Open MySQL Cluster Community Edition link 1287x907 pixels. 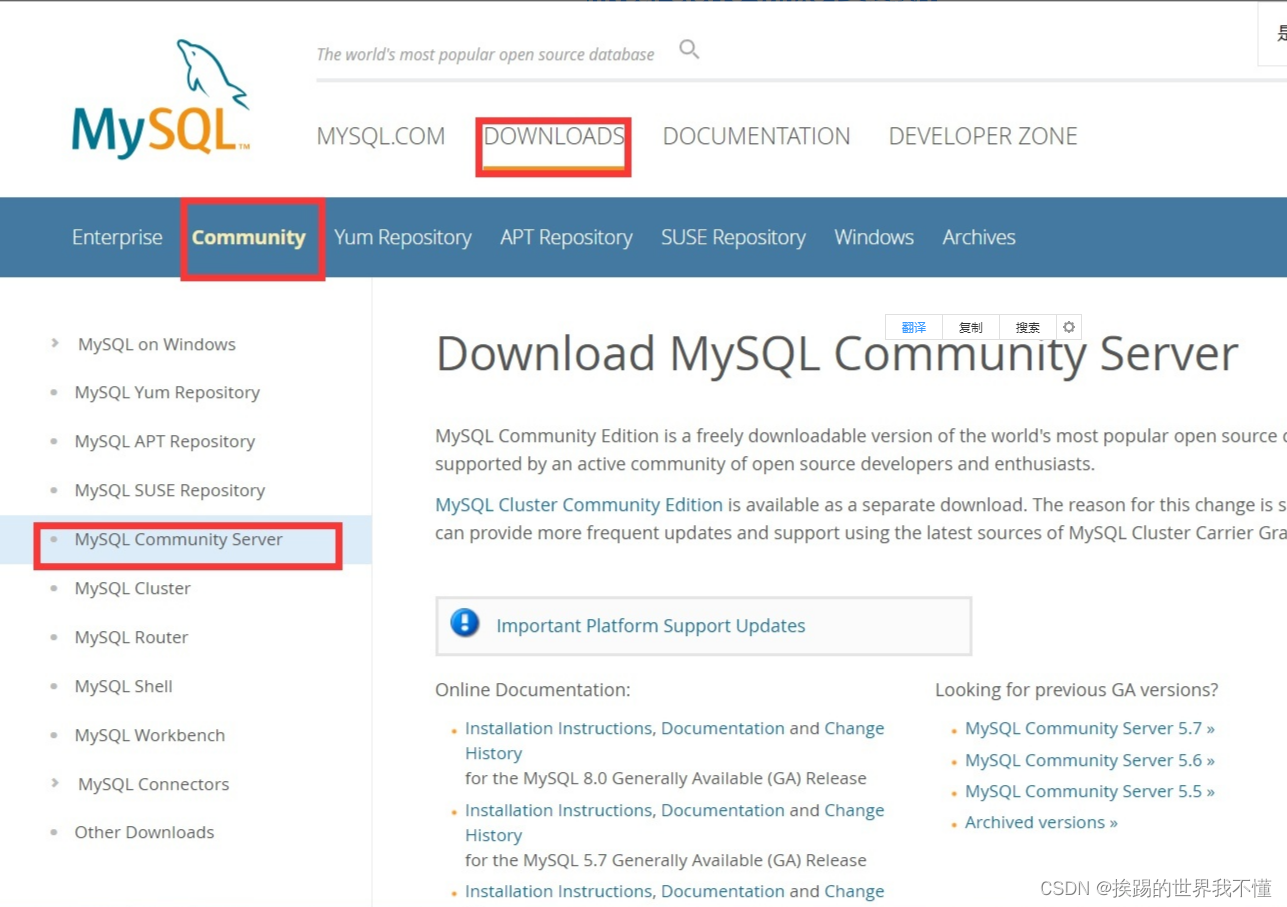pyautogui.click(x=579, y=505)
